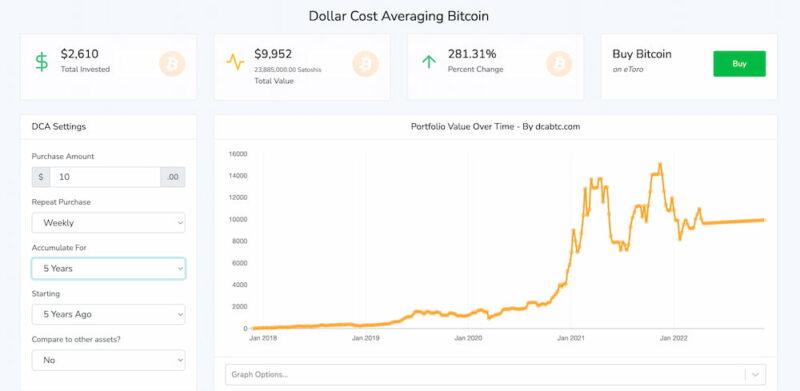
Task: Click Portfolio Value Over Time chart title
Action: click(x=495, y=127)
